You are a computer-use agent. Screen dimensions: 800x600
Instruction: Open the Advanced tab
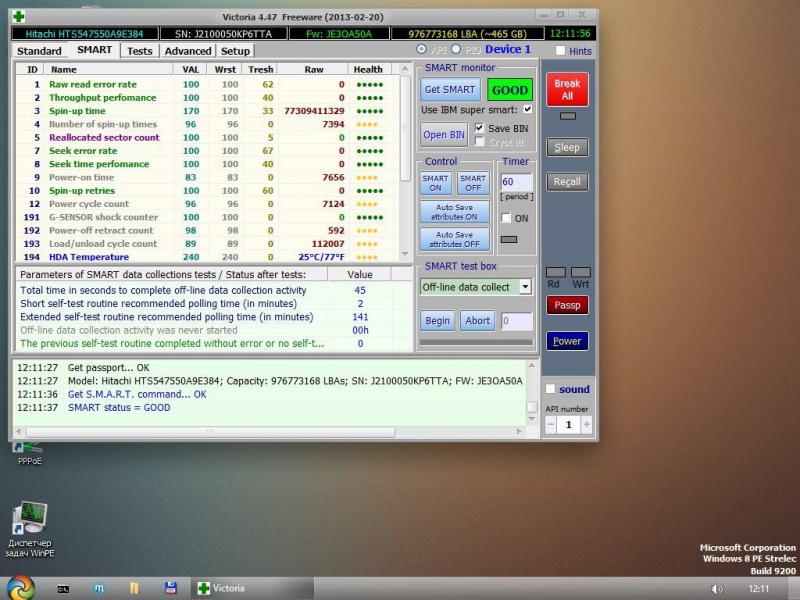[188, 51]
